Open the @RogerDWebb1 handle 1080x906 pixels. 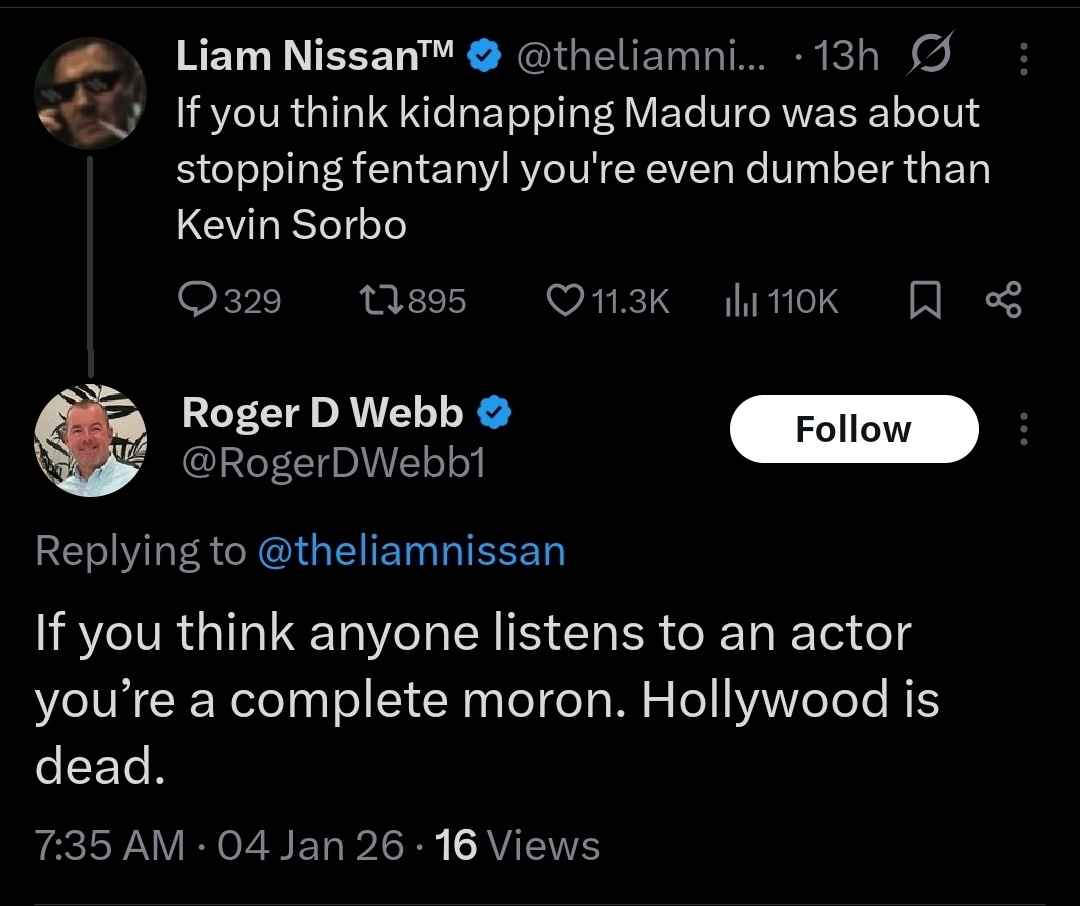(333, 463)
